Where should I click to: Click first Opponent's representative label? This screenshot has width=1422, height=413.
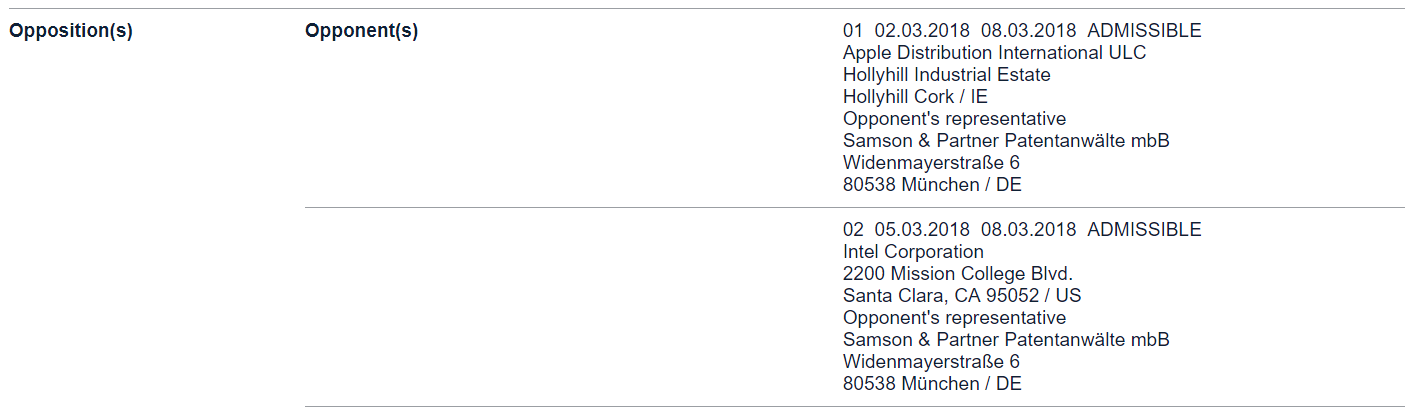click(x=955, y=119)
